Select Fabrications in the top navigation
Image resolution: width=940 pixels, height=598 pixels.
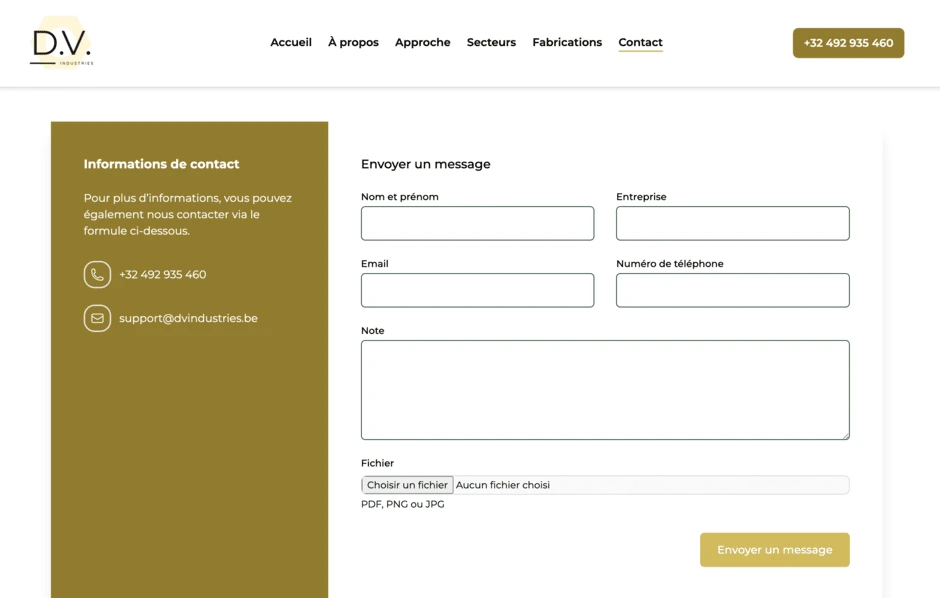point(567,42)
